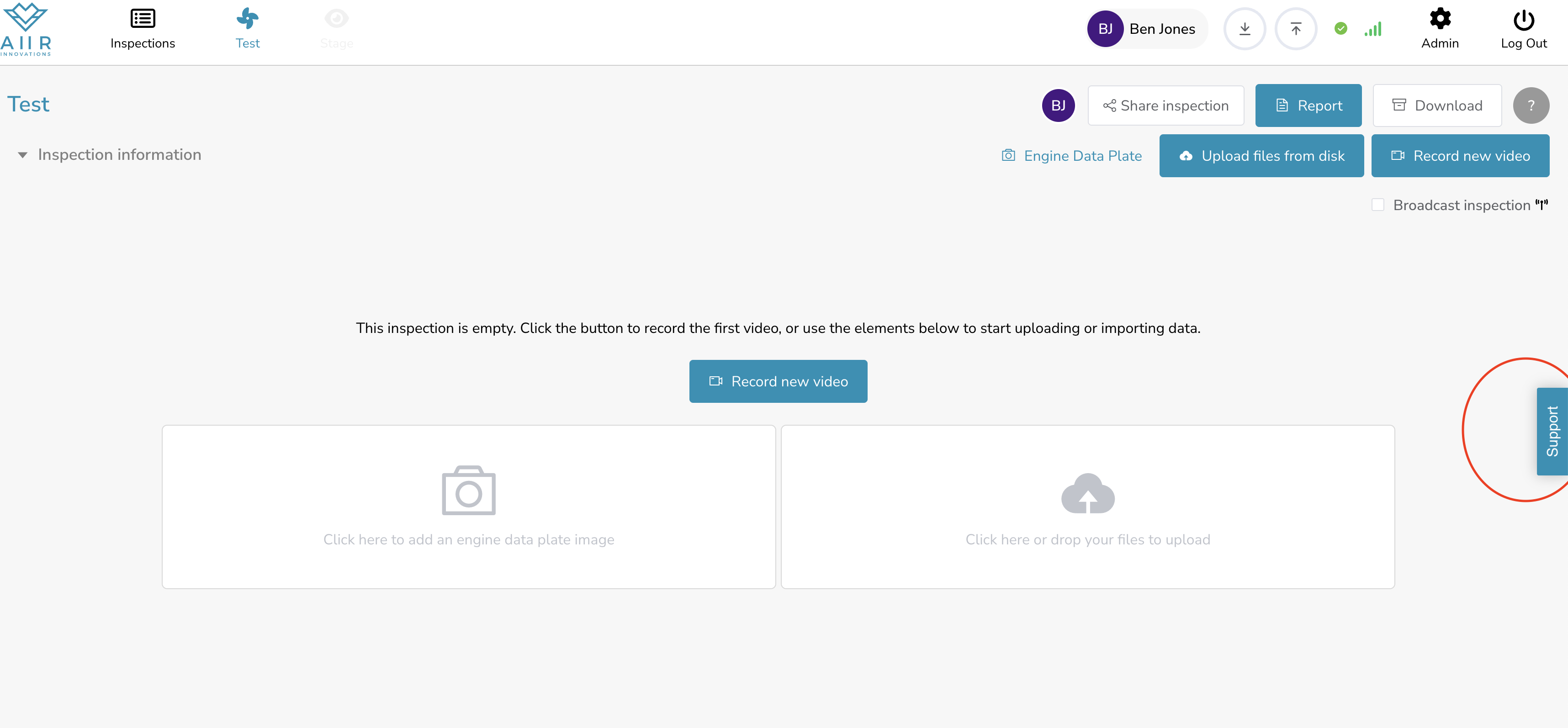Click the download arrow icon in header

[x=1244, y=29]
